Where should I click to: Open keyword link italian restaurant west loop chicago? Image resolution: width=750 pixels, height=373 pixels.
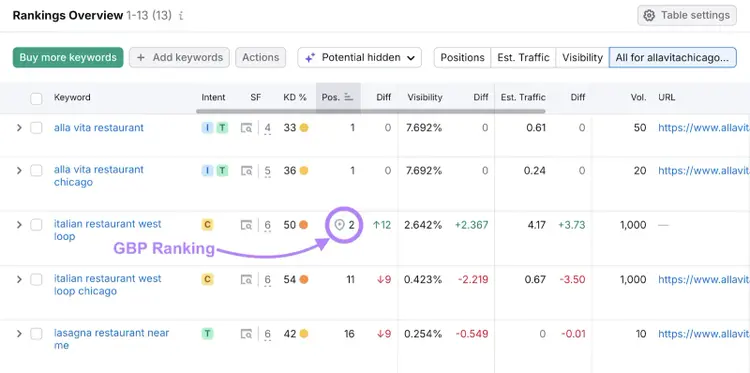108,285
